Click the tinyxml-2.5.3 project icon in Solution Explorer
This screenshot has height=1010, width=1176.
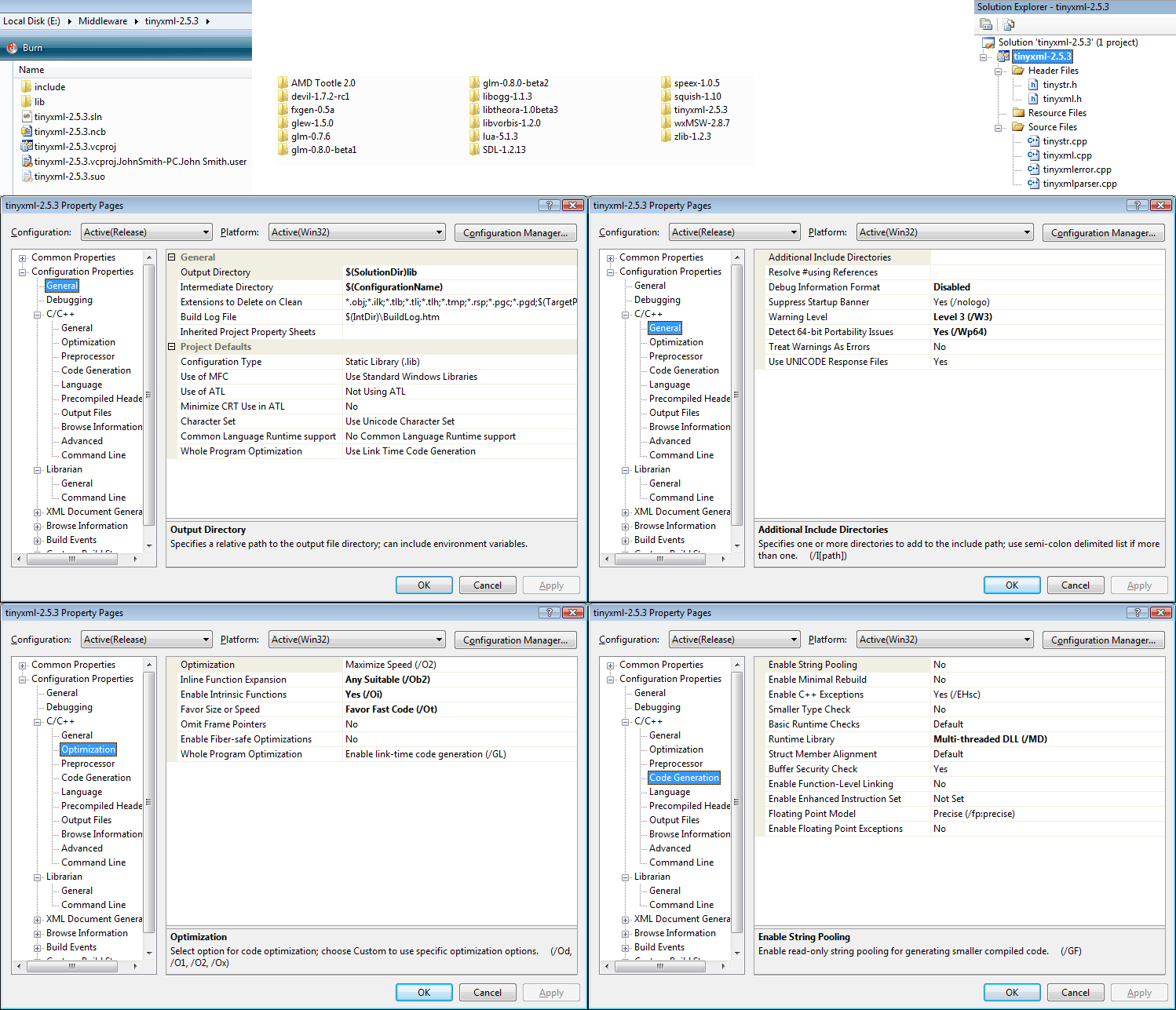(1003, 57)
